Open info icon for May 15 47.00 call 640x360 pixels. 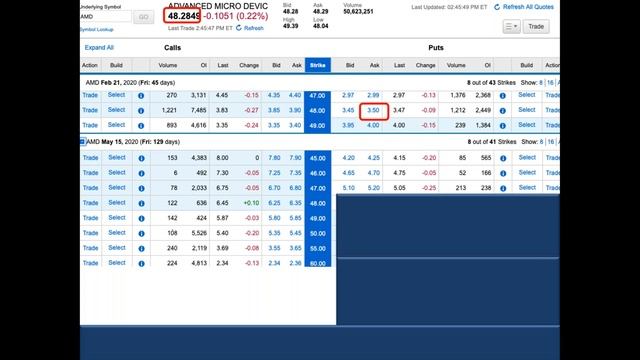(141, 189)
